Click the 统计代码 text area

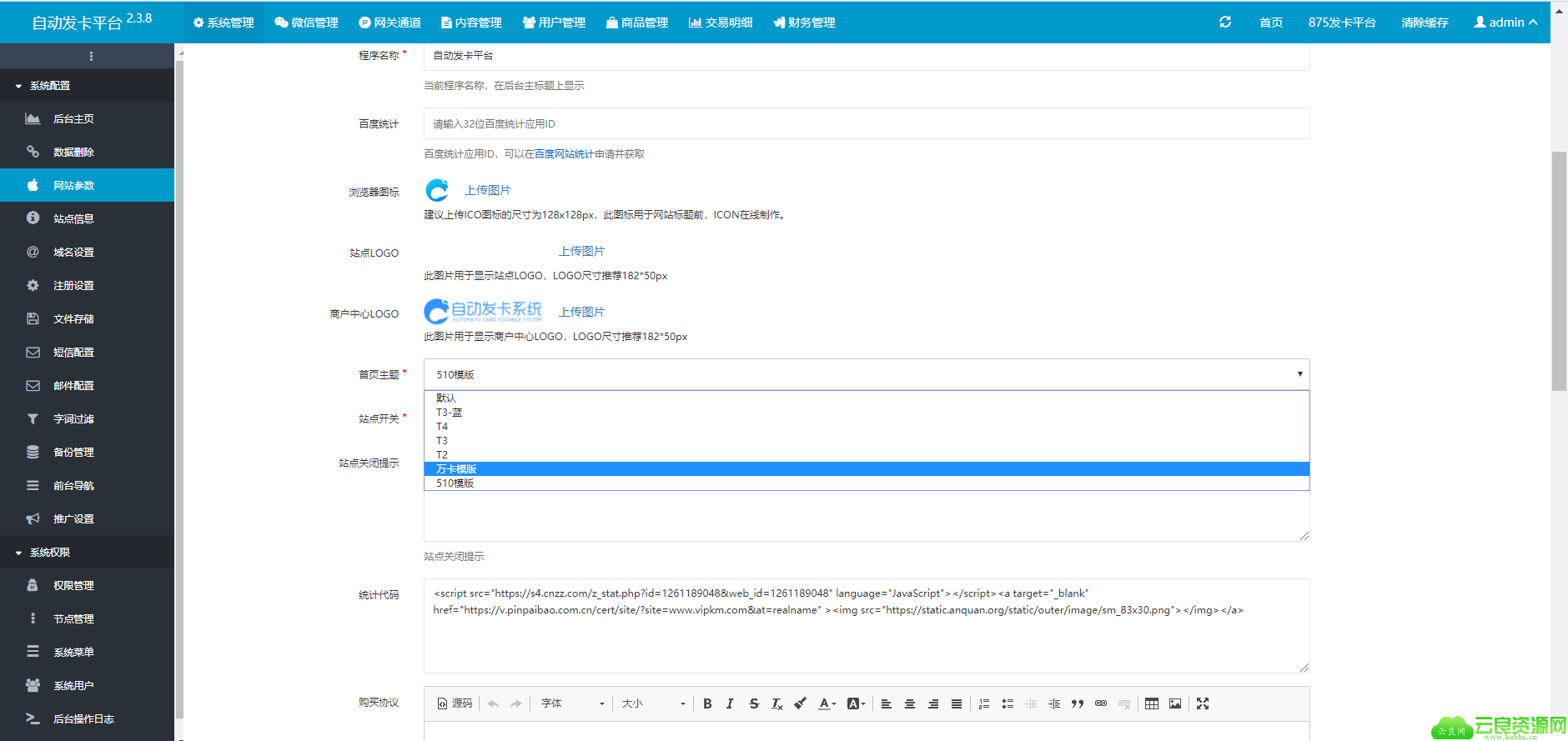[x=867, y=626]
